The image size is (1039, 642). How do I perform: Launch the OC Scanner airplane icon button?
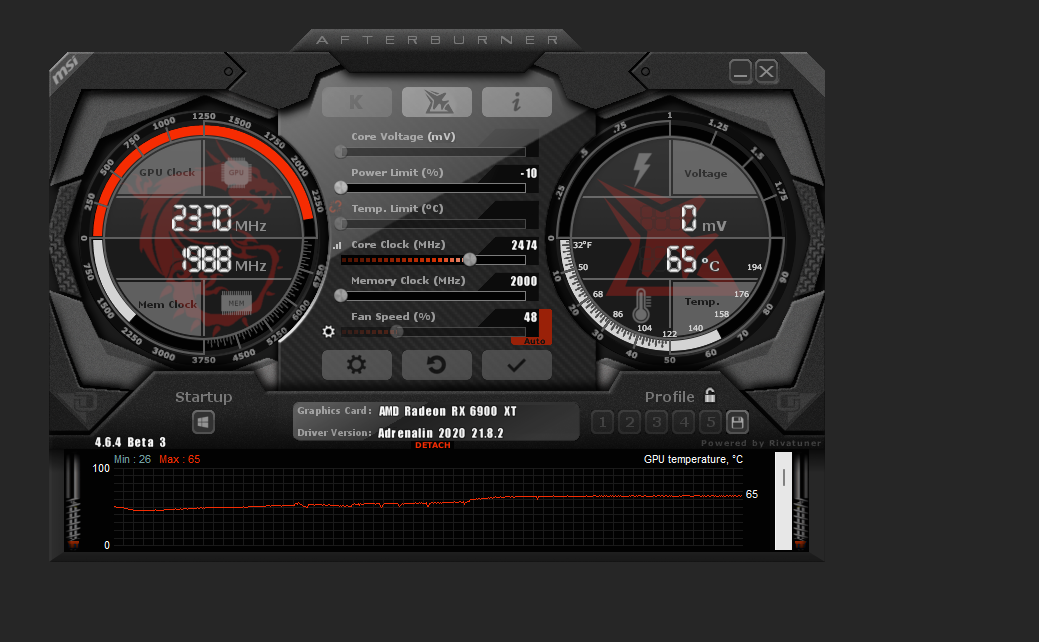click(437, 102)
